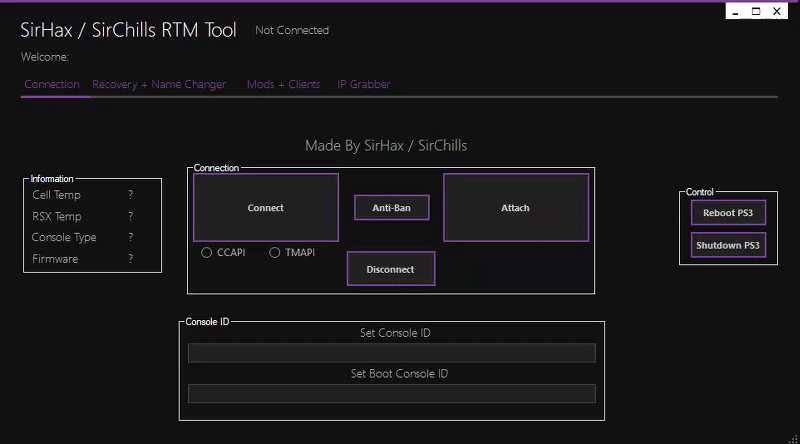This screenshot has width=800, height=444.
Task: Click Made By SirHax / SirChills text
Action: coord(386,145)
